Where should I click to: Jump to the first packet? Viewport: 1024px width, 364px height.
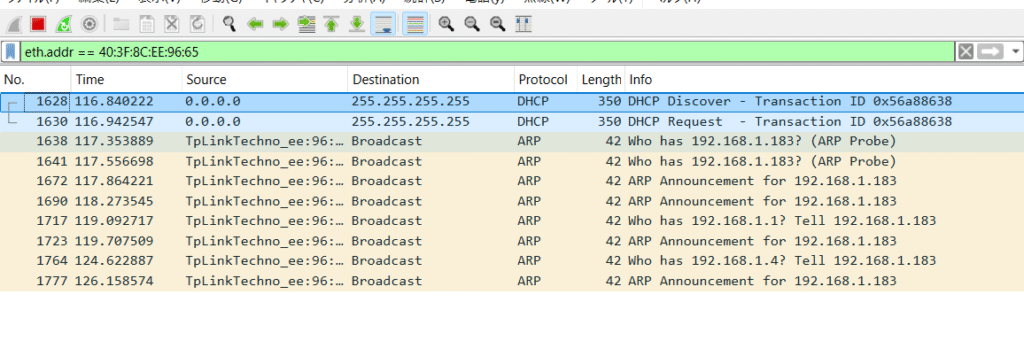[331, 24]
